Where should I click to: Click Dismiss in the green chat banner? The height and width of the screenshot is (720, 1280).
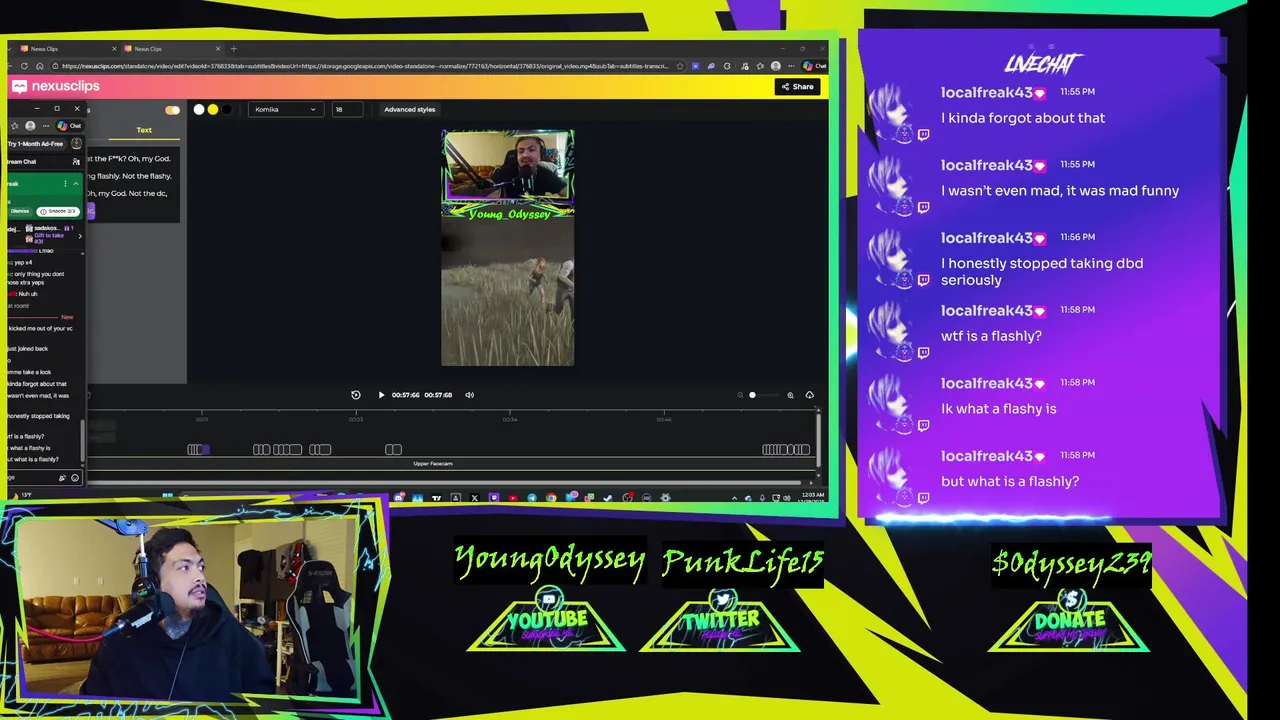pos(19,211)
